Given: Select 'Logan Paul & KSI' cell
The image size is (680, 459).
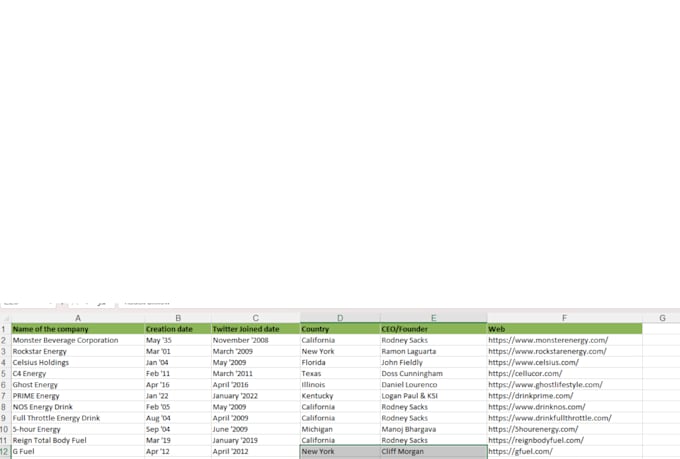Looking at the screenshot, I should coord(434,396).
